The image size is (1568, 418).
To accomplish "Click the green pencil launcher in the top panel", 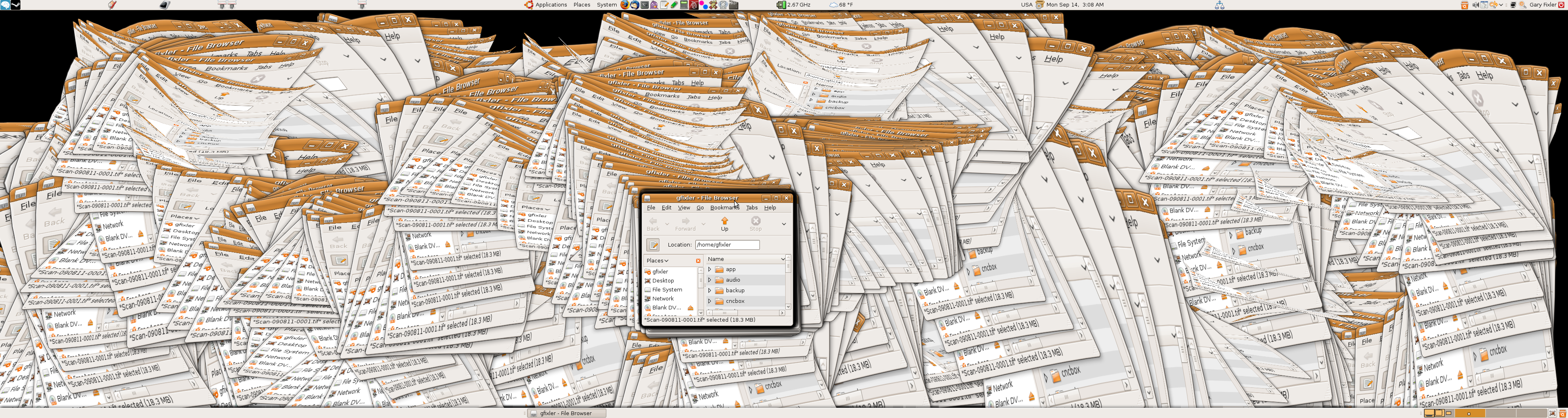I will click(x=675, y=5).
